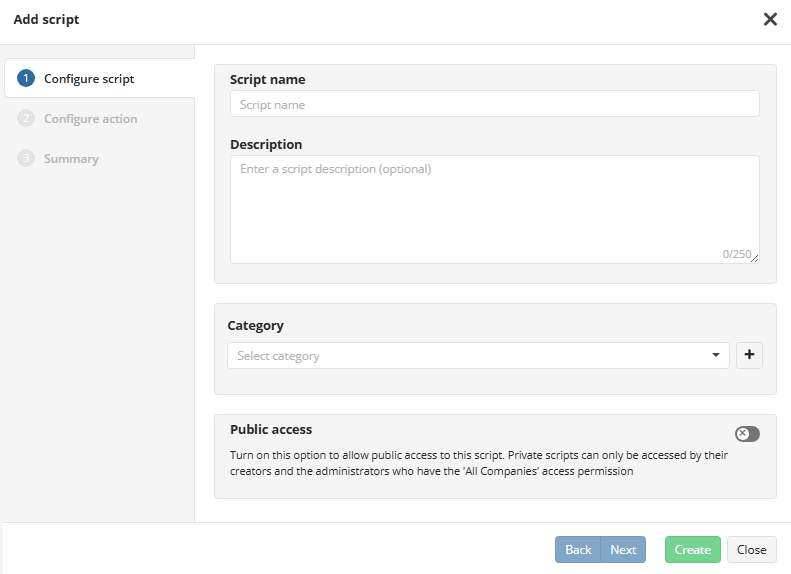Click the plus icon to add a category
The height and width of the screenshot is (574, 791).
point(749,355)
